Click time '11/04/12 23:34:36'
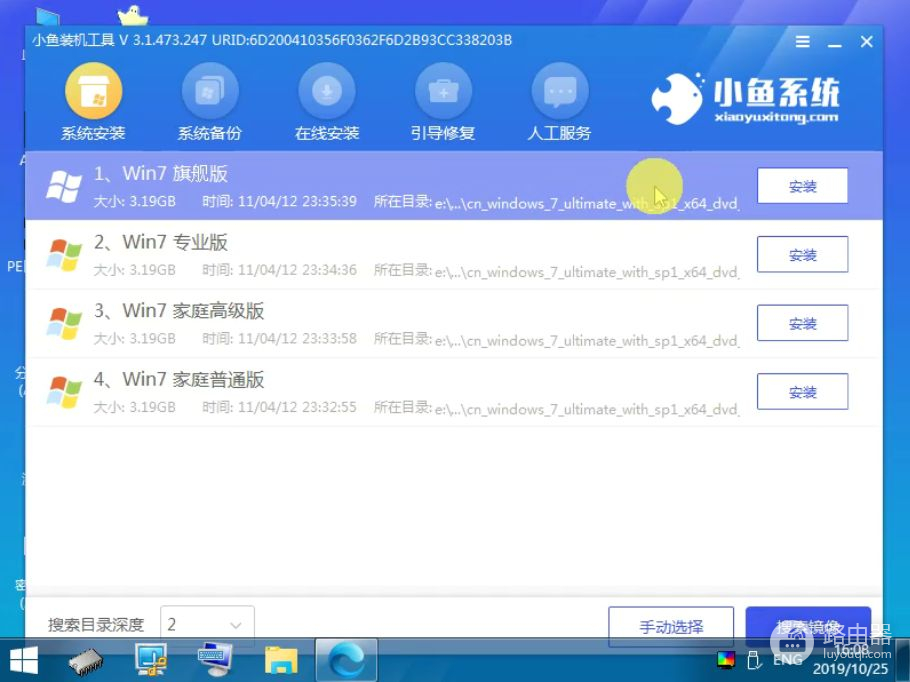The height and width of the screenshot is (682, 910). (297, 270)
